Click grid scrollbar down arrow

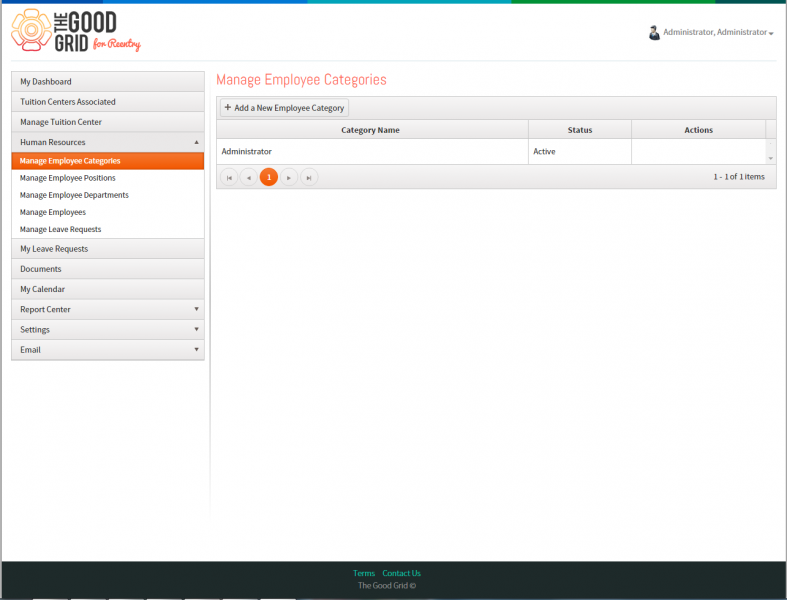(770, 159)
